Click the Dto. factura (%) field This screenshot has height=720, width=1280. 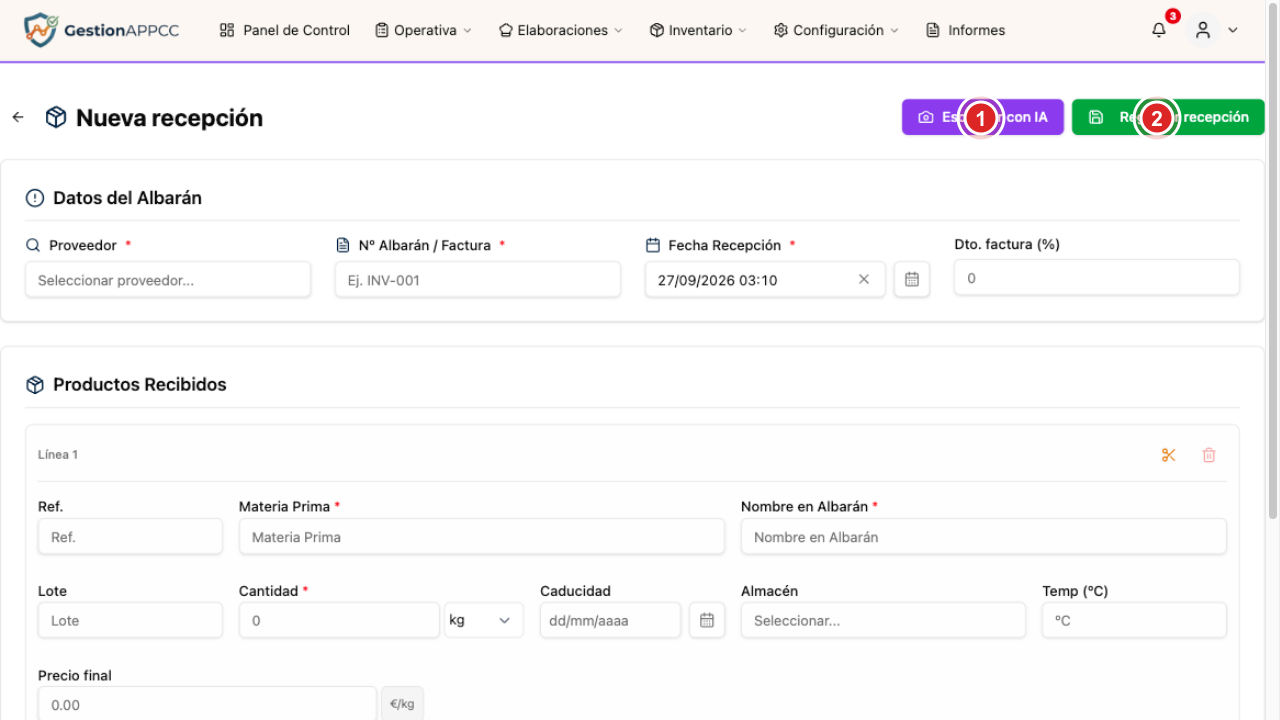click(x=1097, y=278)
